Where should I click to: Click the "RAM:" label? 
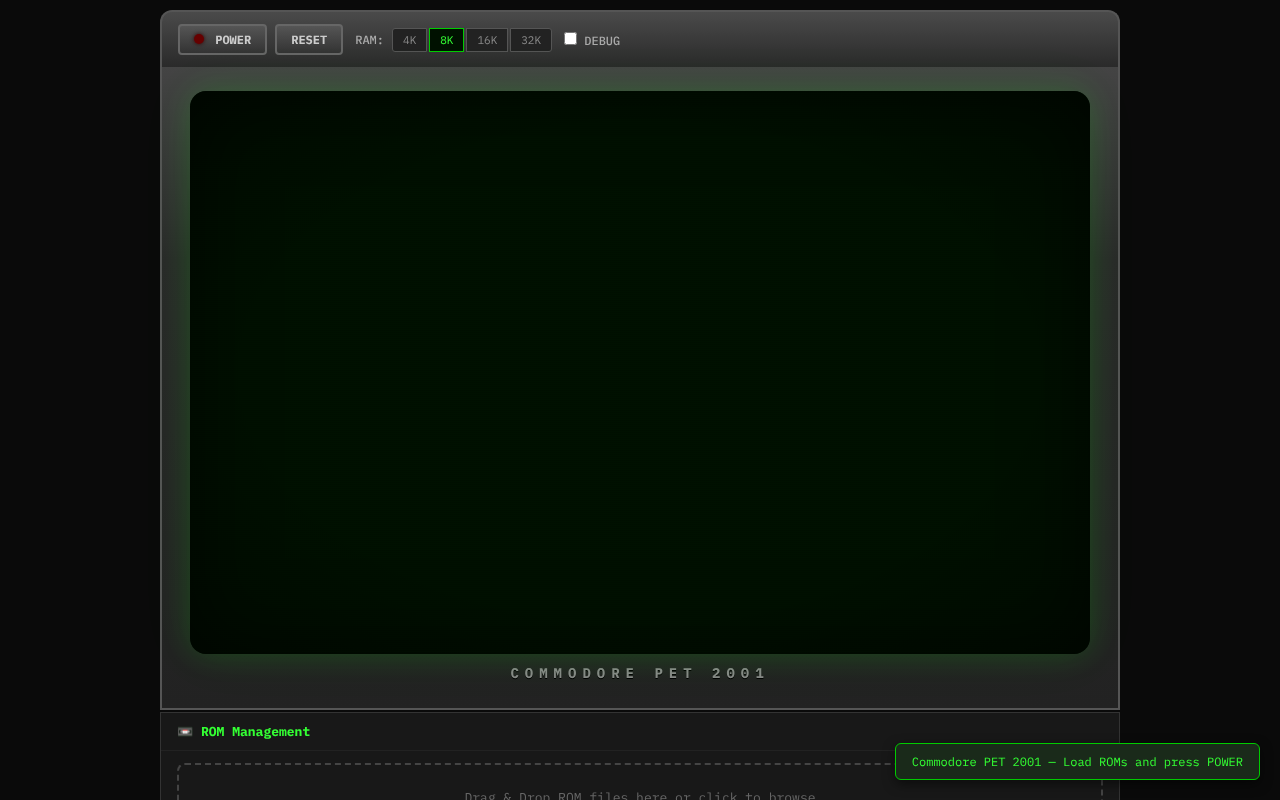[x=369, y=40]
